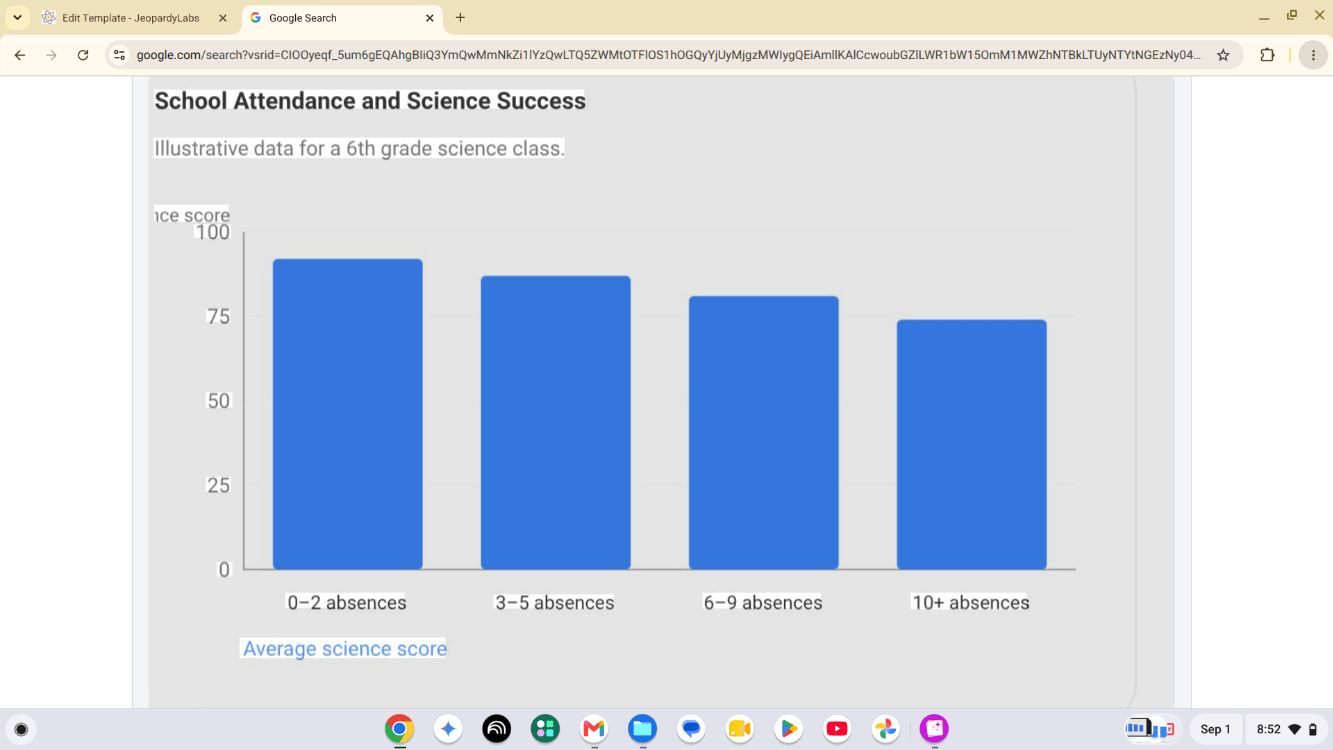
Task: Reload the current page
Action: pos(83,55)
